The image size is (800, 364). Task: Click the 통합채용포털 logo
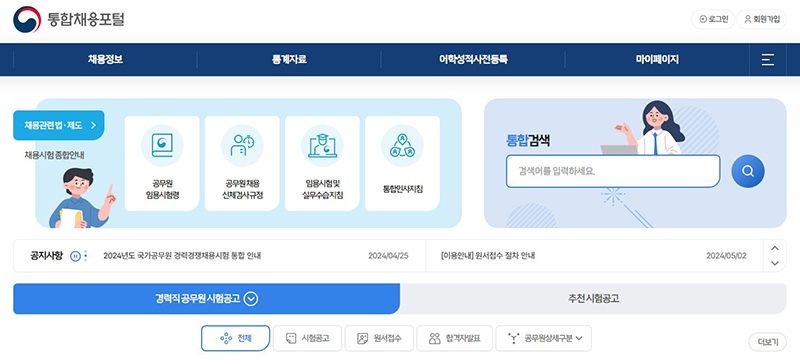[x=69, y=19]
